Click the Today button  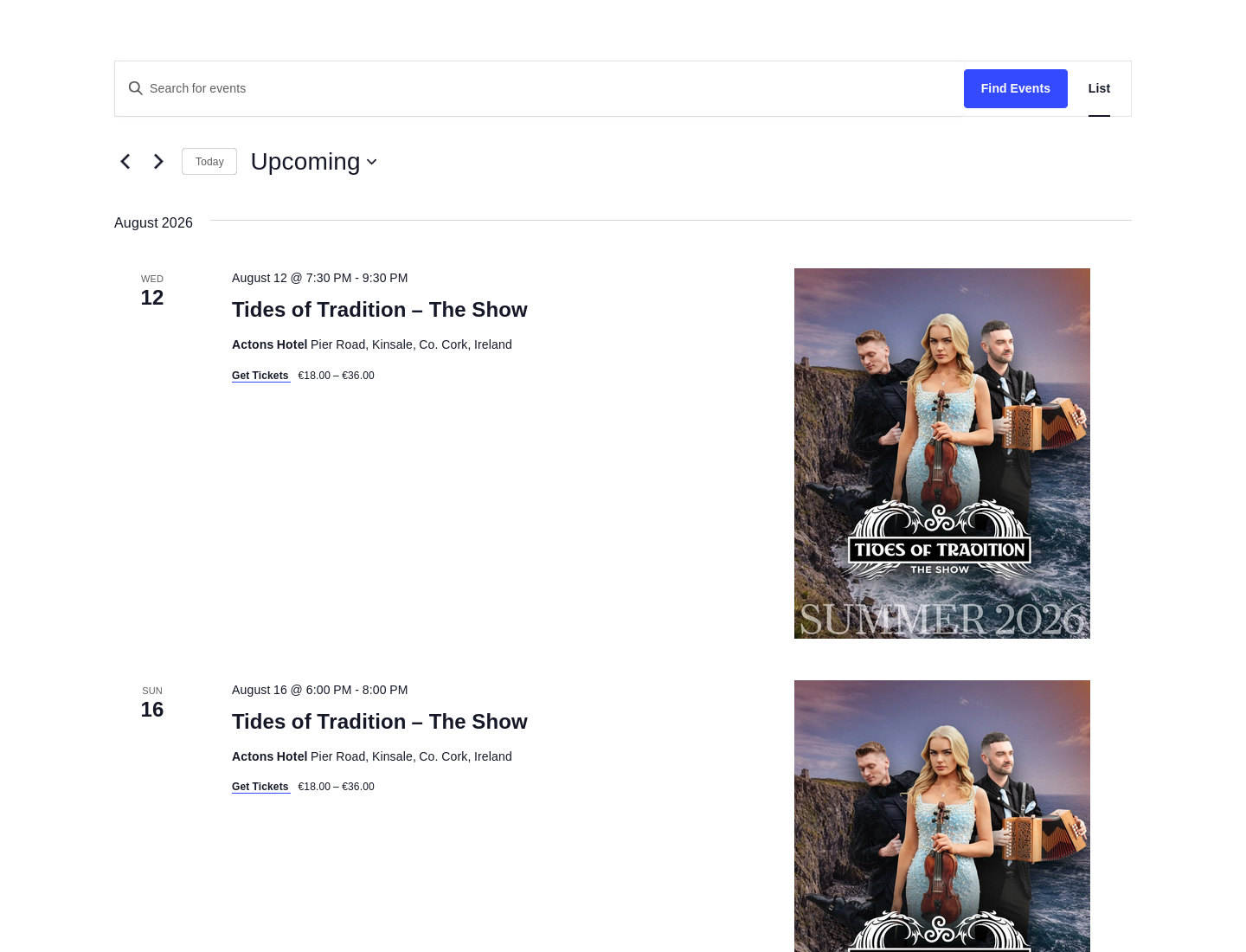[x=209, y=162]
